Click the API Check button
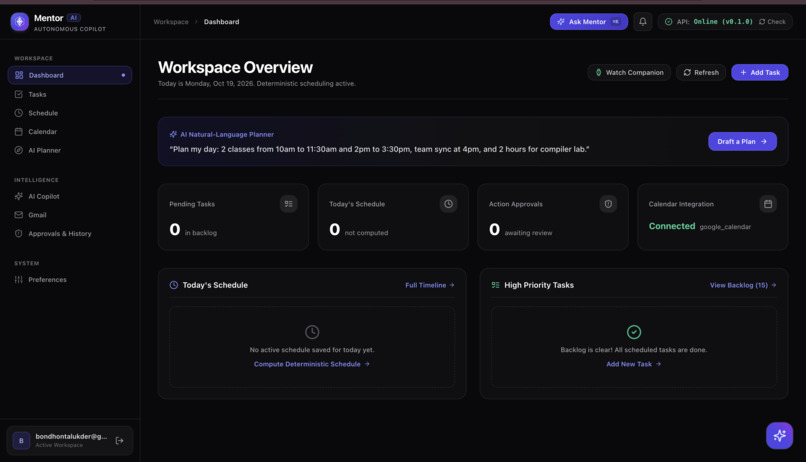Screen dimensions: 806x462 (x=772, y=22)
